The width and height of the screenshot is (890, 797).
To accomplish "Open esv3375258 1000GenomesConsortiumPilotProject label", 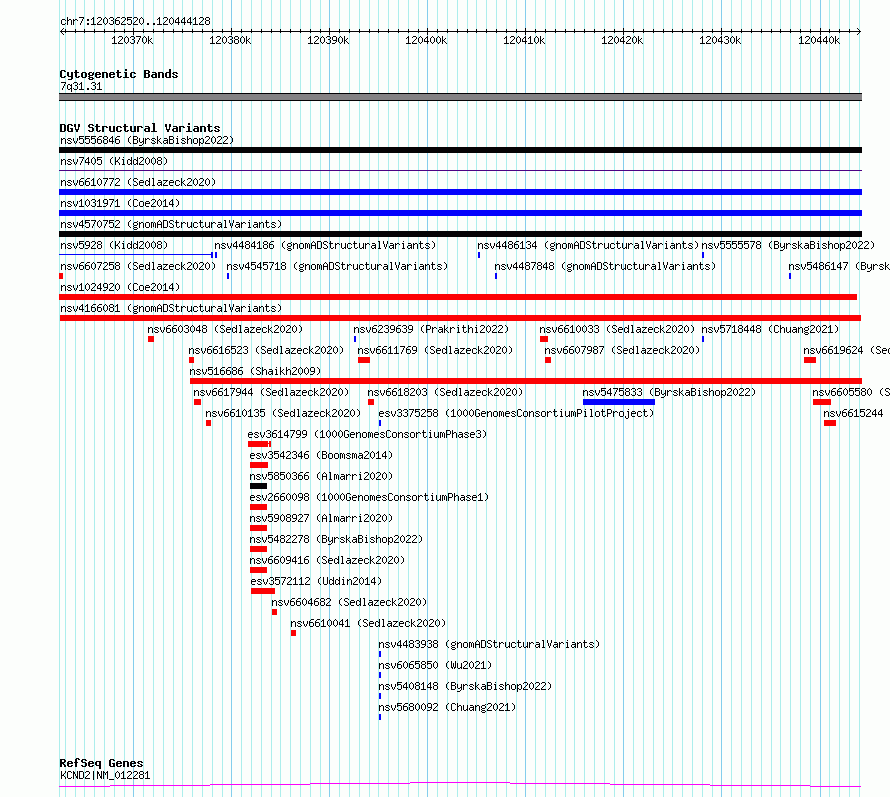I will click(x=517, y=413).
